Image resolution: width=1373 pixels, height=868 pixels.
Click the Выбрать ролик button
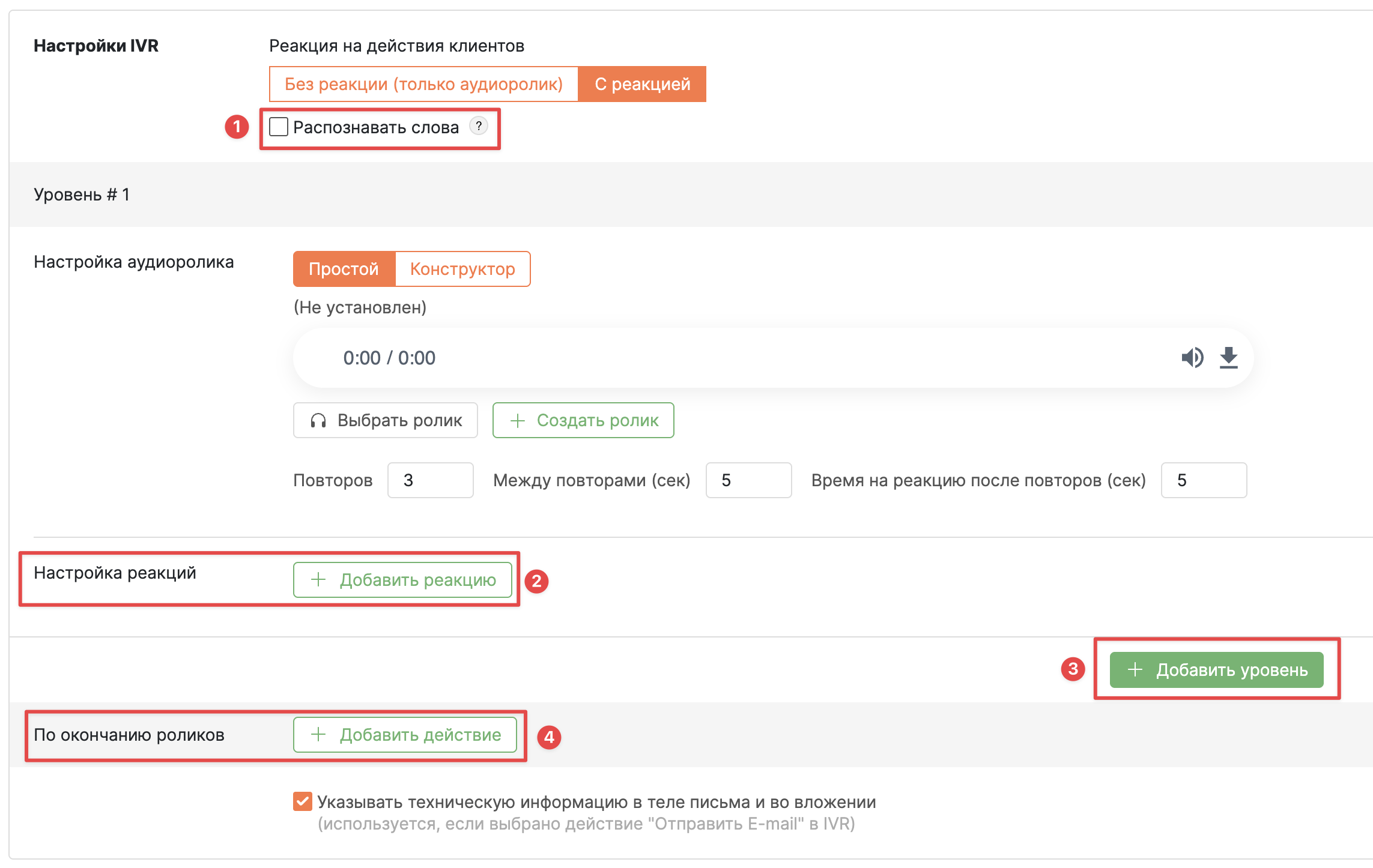tap(386, 420)
